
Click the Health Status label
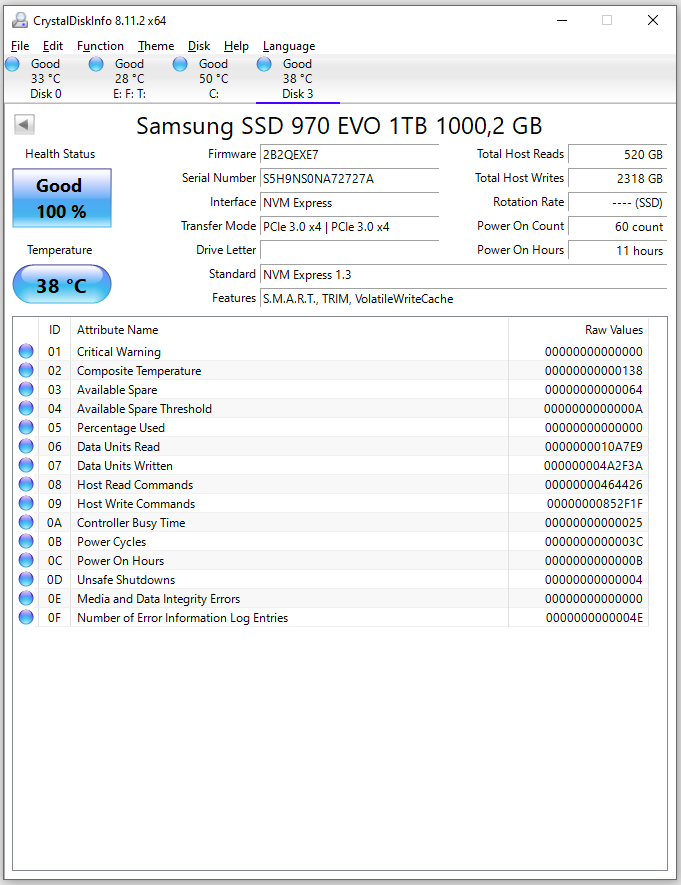60,154
